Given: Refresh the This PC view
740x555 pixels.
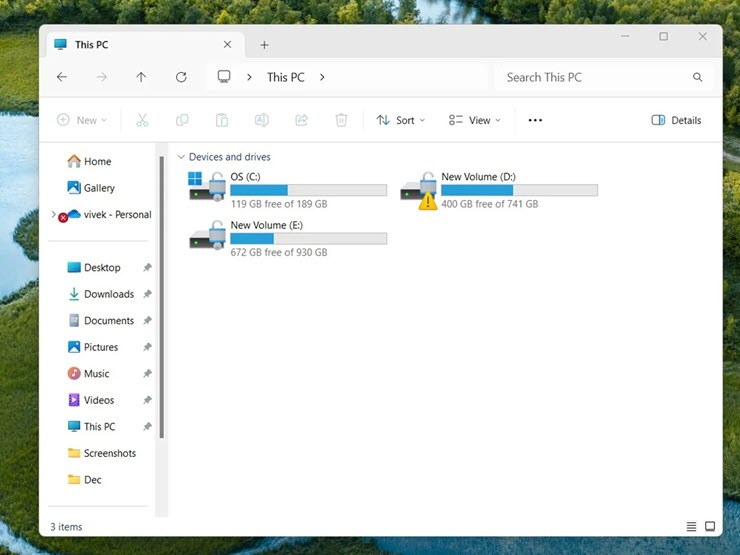Looking at the screenshot, I should tap(181, 77).
